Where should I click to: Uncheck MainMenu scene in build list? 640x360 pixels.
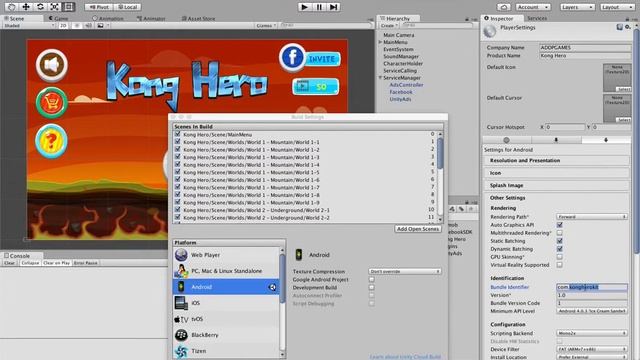pos(178,134)
